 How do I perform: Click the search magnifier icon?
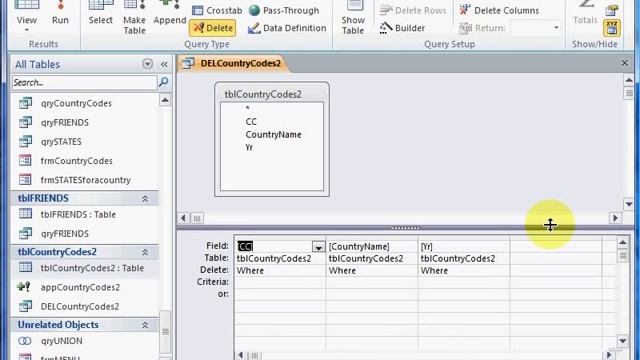[x=163, y=82]
